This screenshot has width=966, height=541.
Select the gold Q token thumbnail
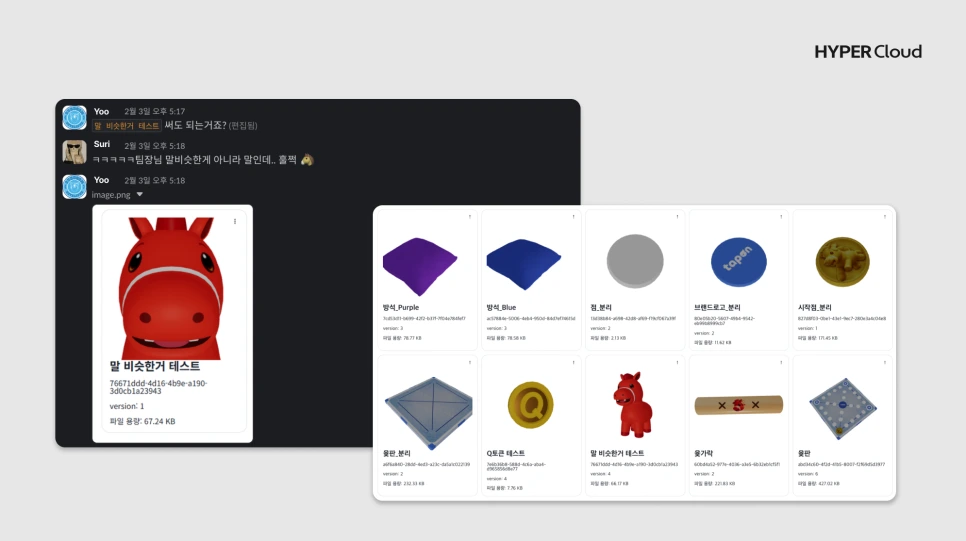click(x=530, y=405)
